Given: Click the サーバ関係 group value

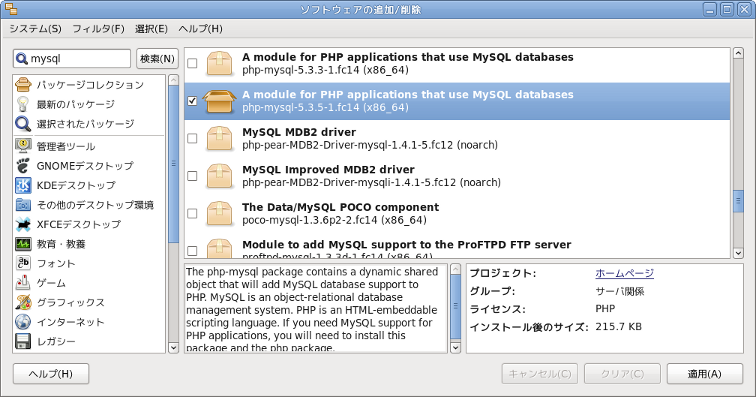Looking at the screenshot, I should 620,291.
